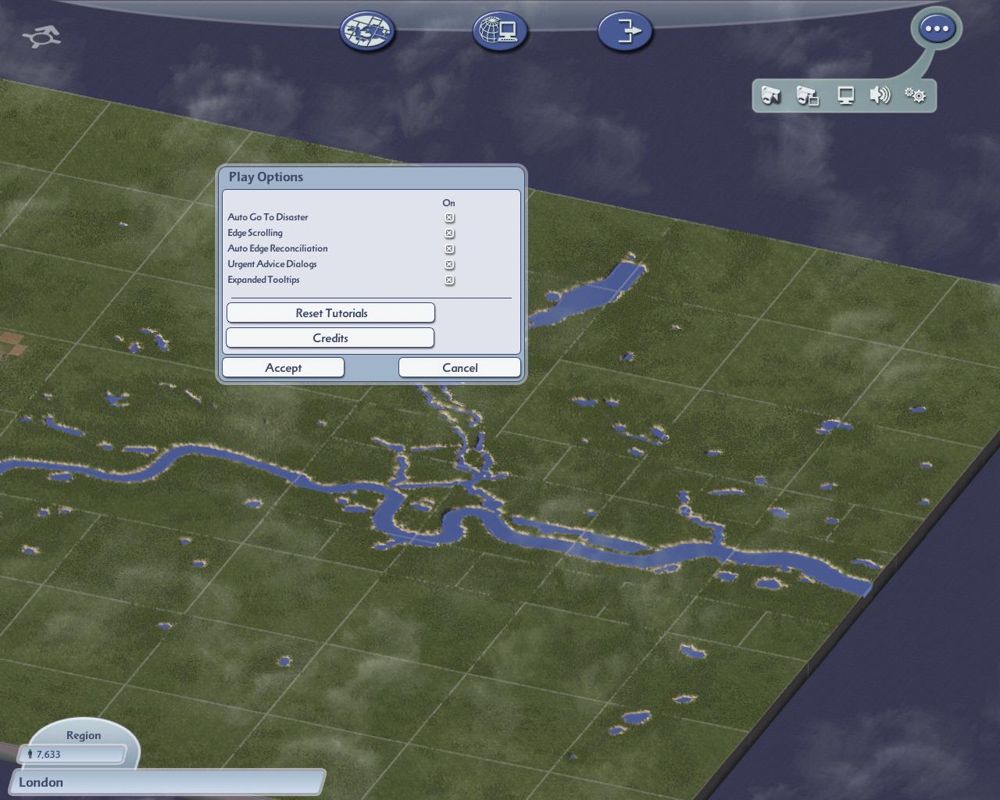This screenshot has height=800, width=1000.
Task: Open the Credits screen
Action: [330, 337]
